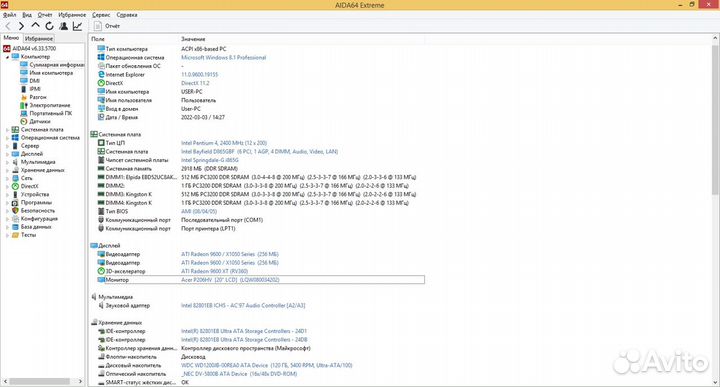Select the Тесты folder icon
720x387 pixels.
click(x=15, y=235)
